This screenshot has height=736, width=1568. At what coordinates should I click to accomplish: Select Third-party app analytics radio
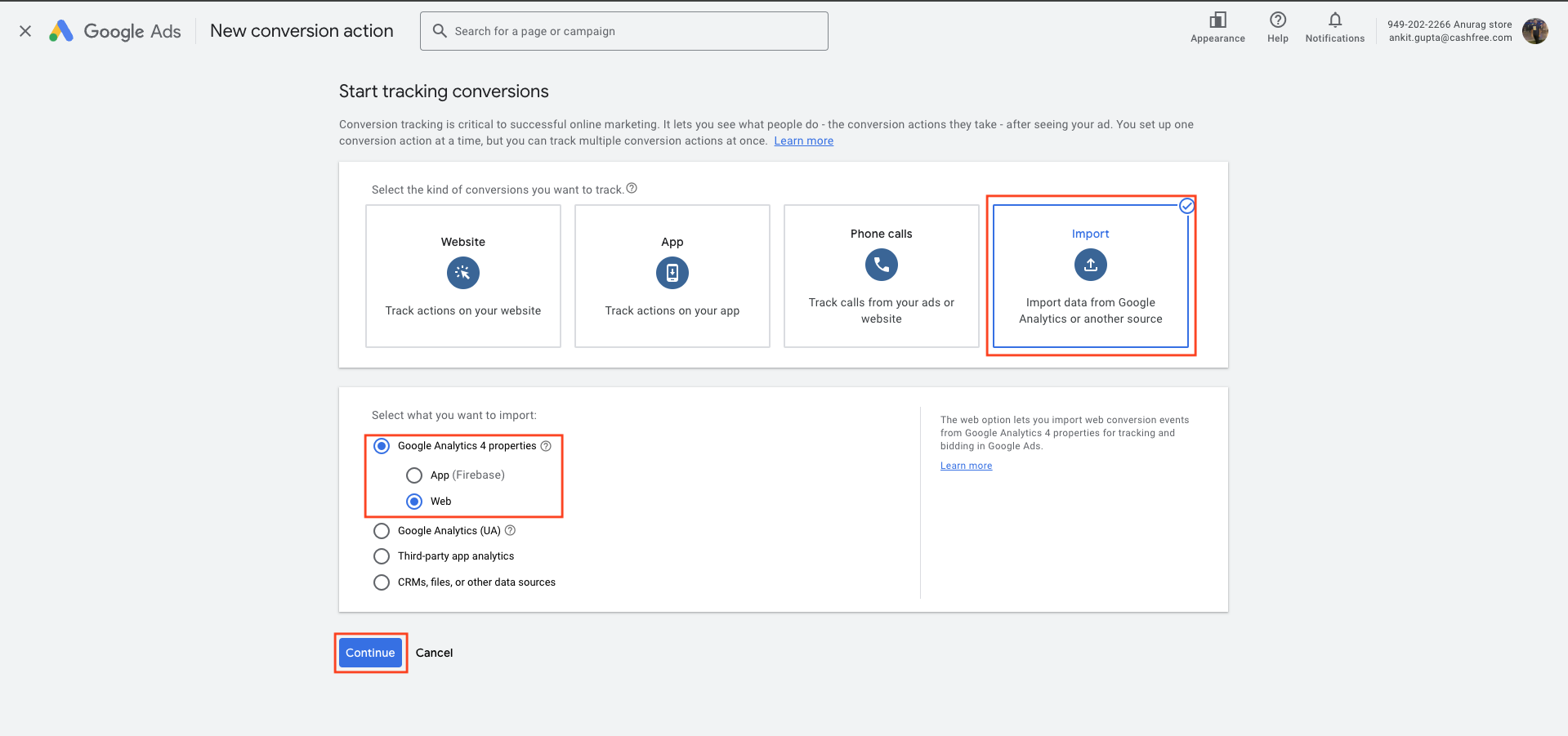[x=382, y=556]
